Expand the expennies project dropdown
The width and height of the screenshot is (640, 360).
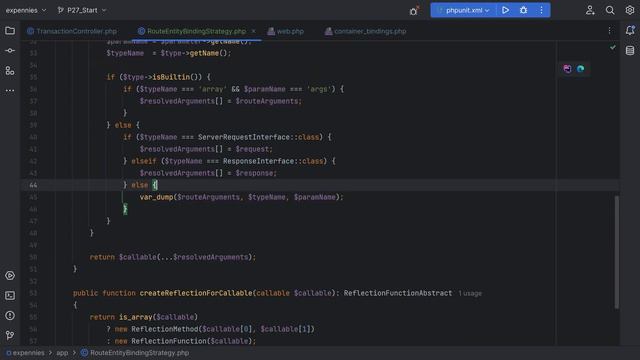tap(26, 10)
